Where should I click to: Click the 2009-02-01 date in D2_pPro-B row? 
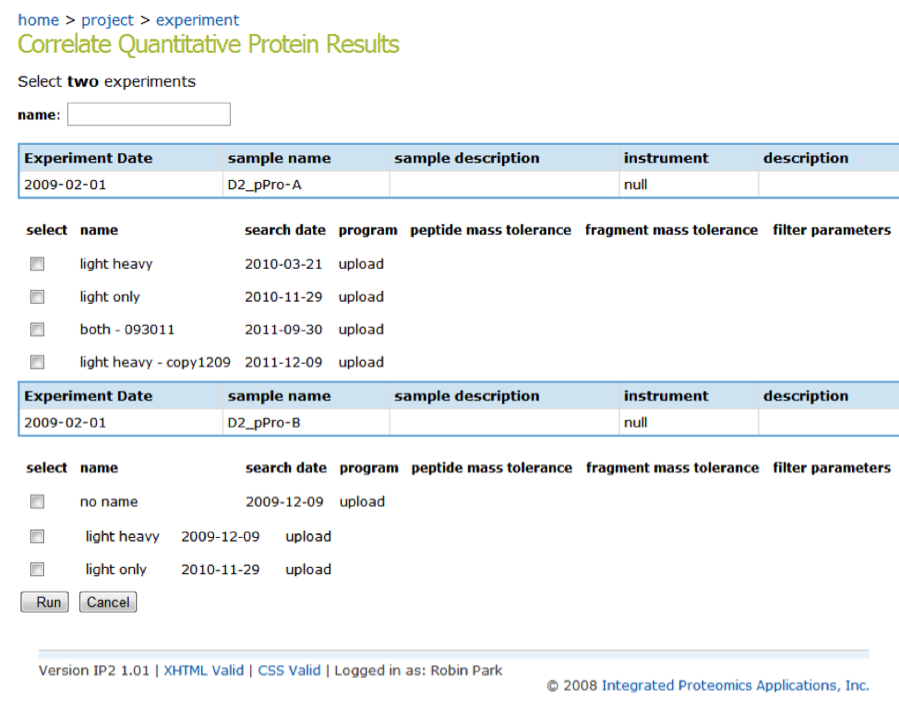[x=65, y=423]
